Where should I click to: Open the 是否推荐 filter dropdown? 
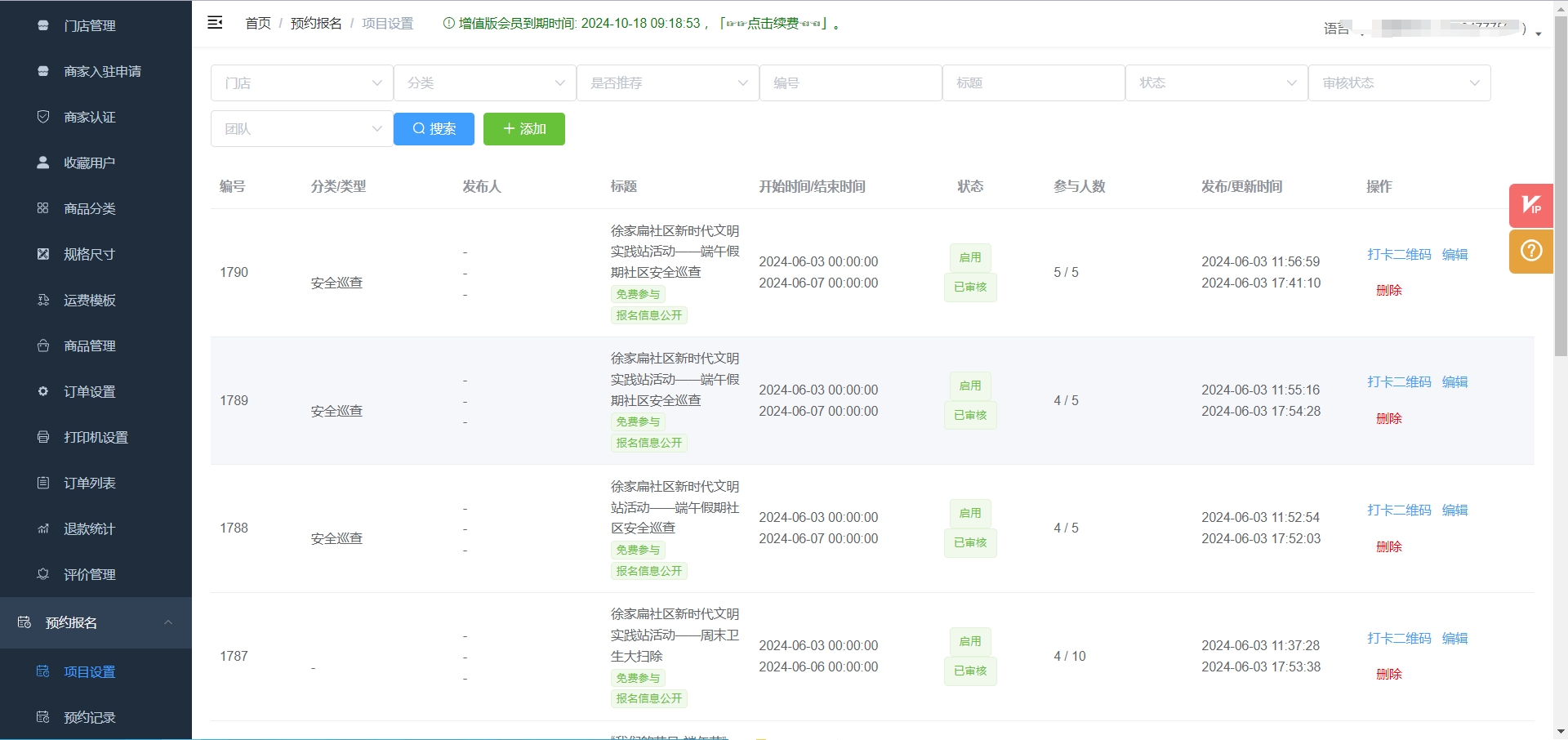coord(668,82)
